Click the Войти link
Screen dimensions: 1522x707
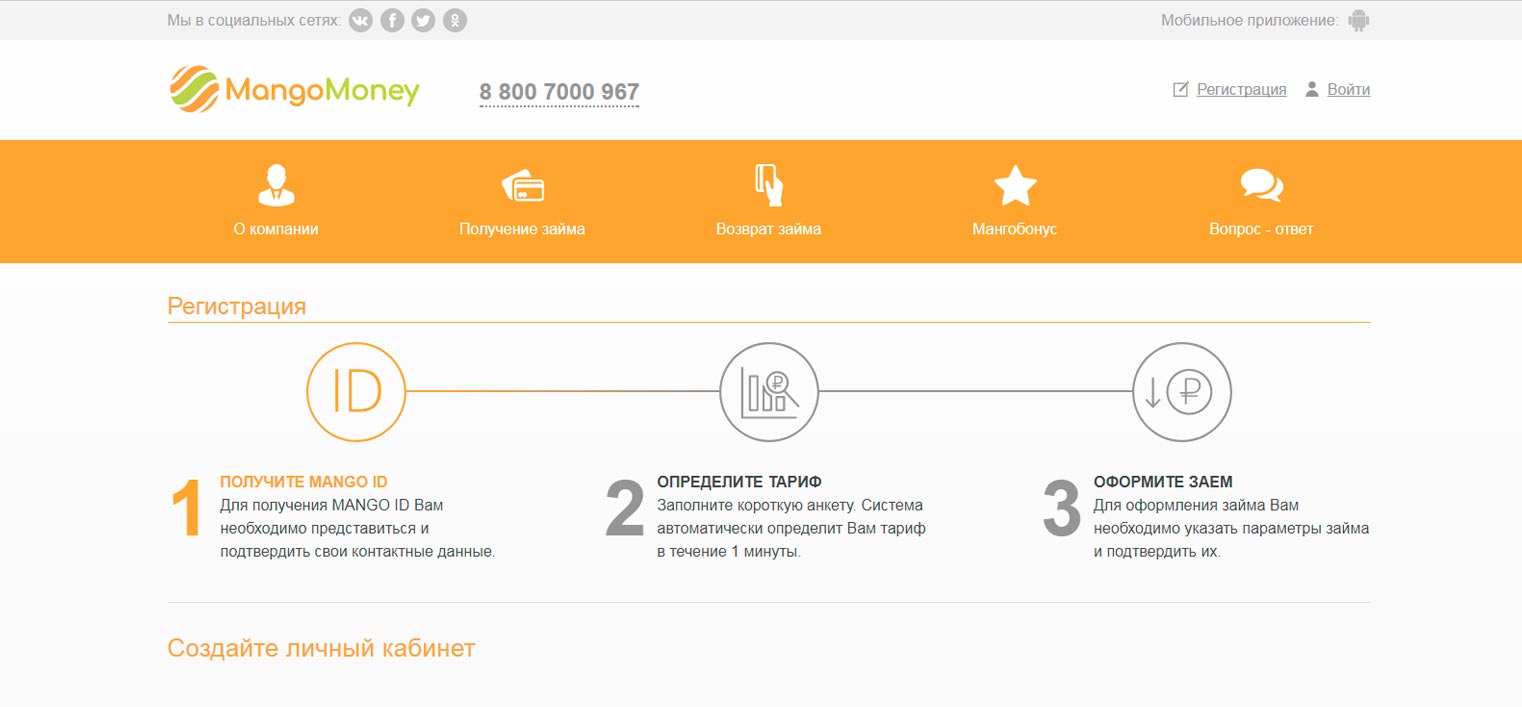tap(1348, 89)
